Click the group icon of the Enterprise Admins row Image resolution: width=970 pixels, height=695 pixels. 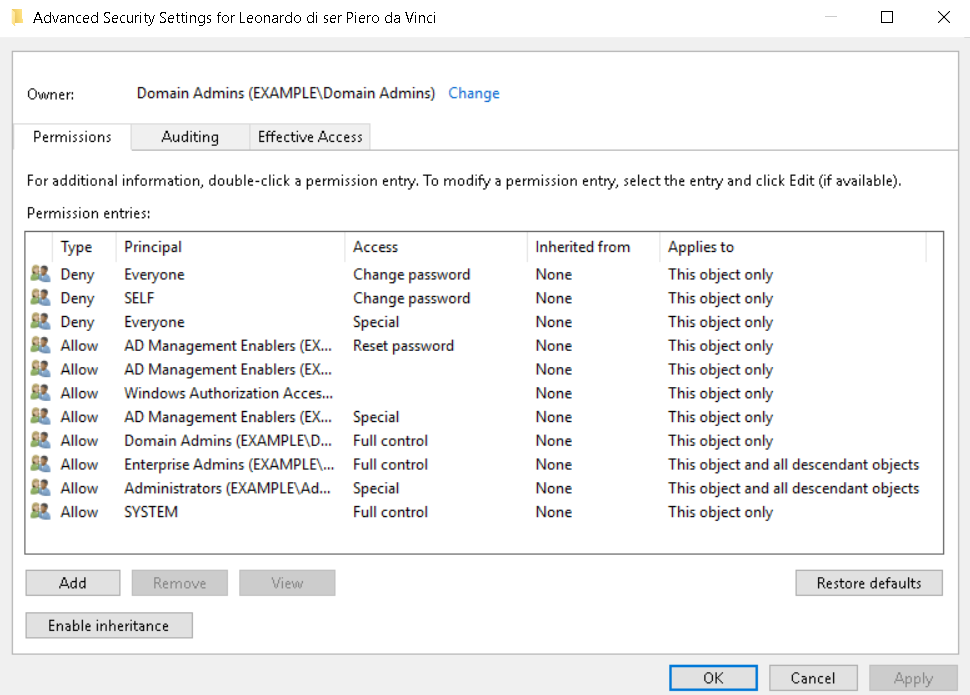[x=40, y=464]
